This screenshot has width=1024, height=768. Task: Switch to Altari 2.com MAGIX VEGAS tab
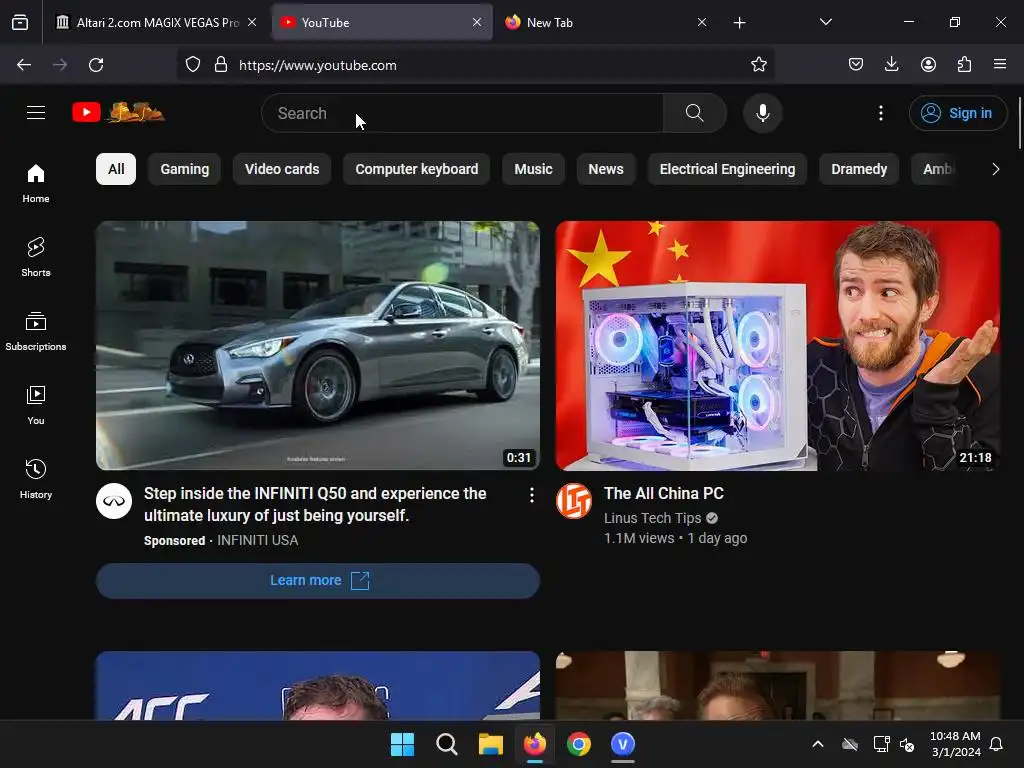point(157,23)
